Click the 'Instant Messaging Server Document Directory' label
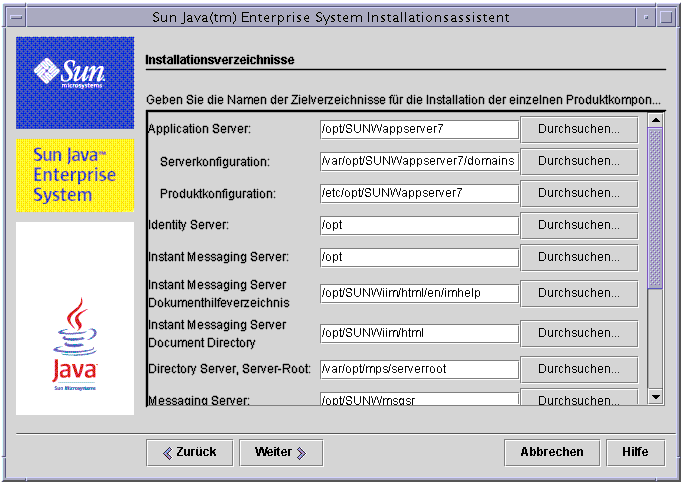This screenshot has height=484, width=684. (217, 334)
